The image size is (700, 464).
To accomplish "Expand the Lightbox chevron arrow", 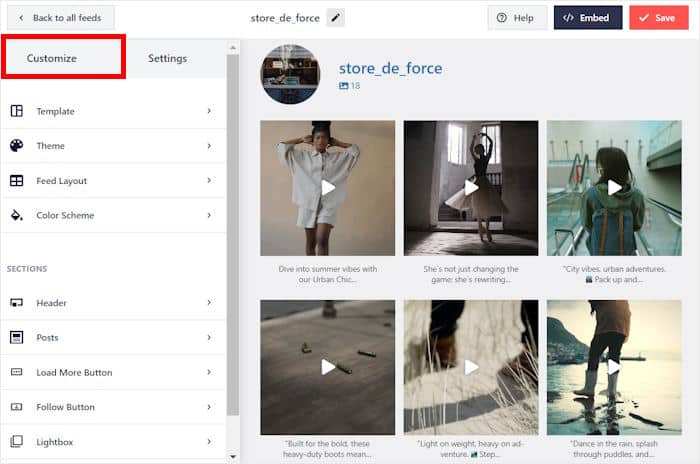I will (209, 442).
